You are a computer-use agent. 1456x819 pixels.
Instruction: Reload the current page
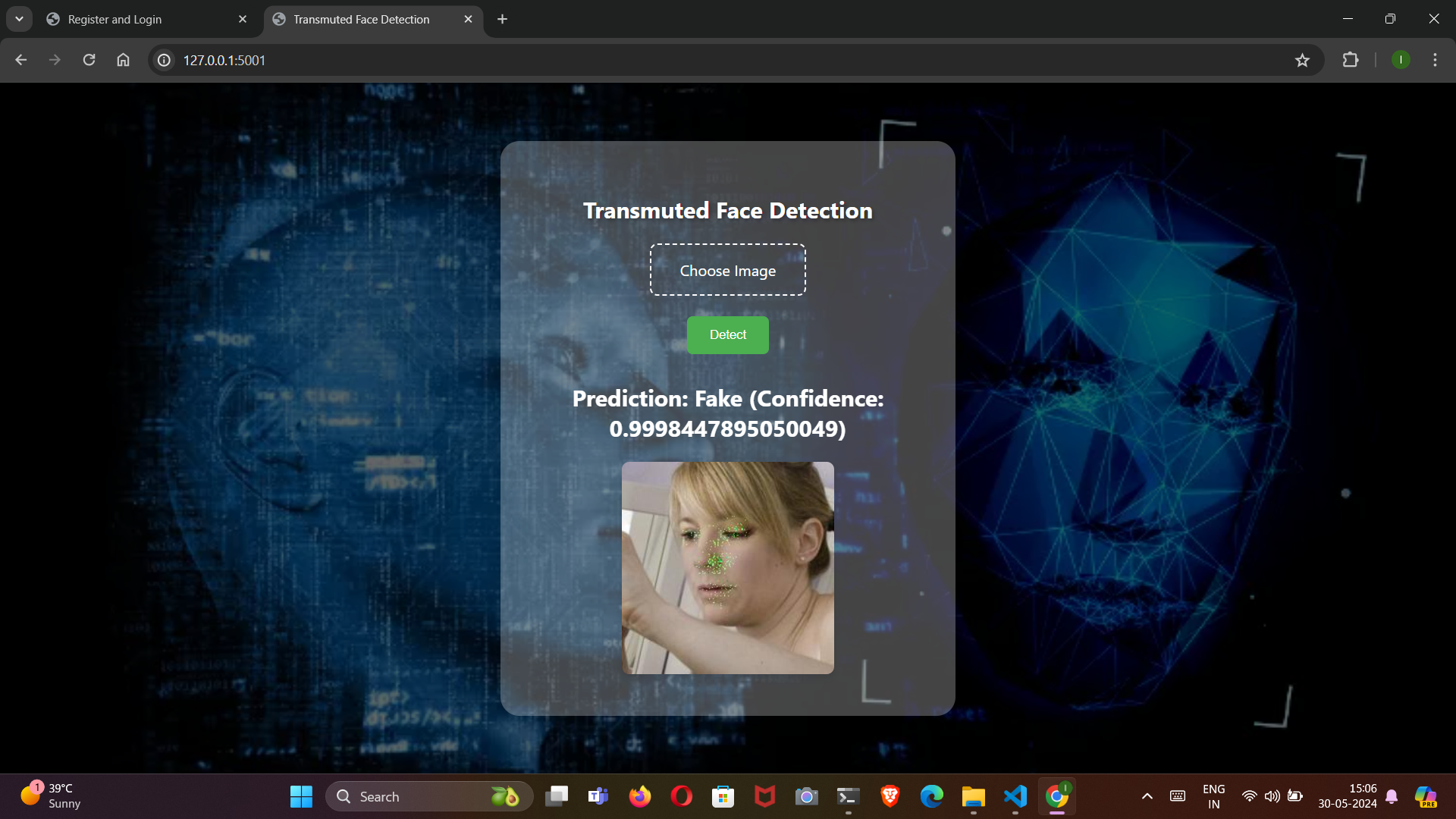(89, 60)
